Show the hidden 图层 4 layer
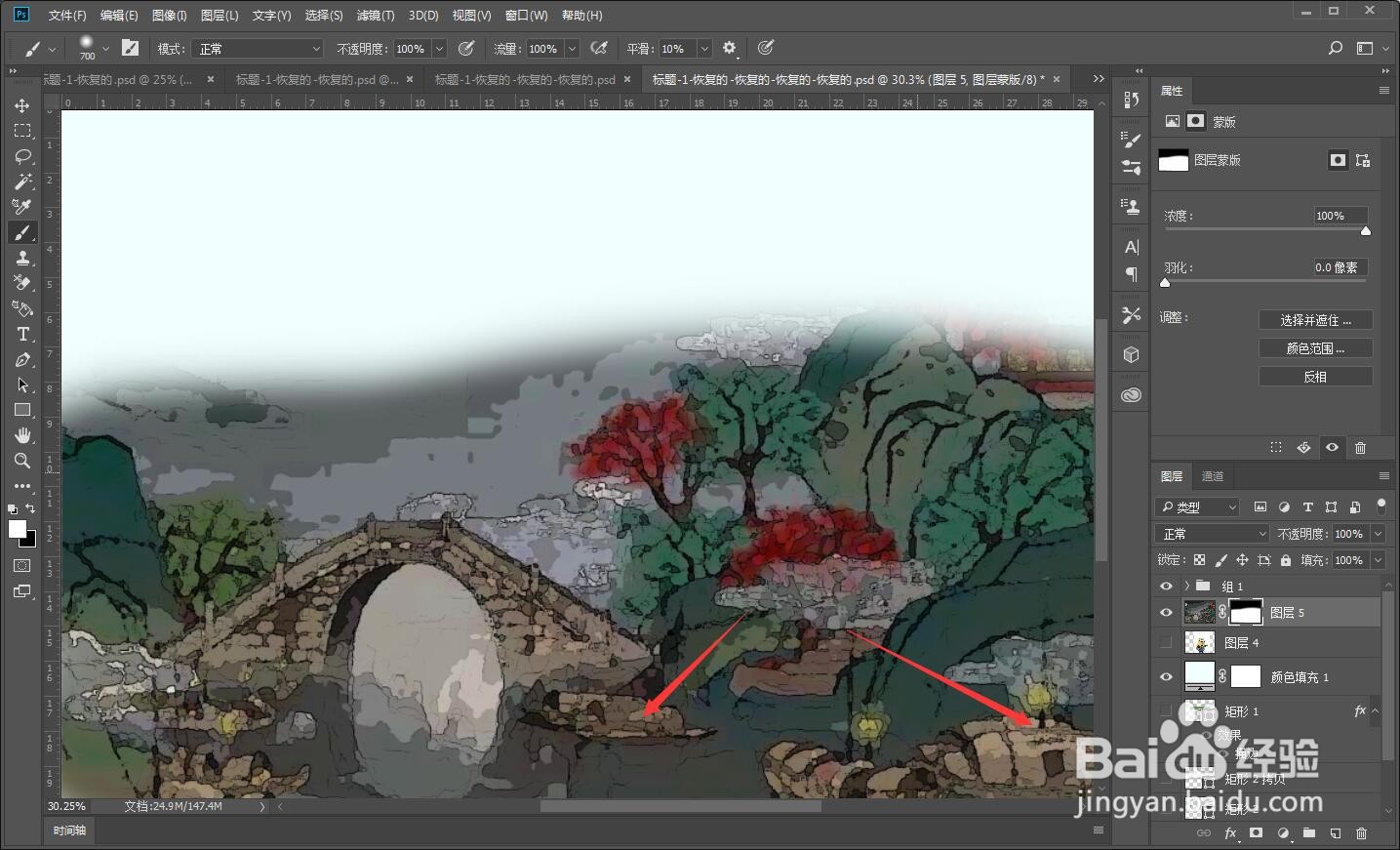Viewport: 1400px width, 850px height. (x=1166, y=642)
